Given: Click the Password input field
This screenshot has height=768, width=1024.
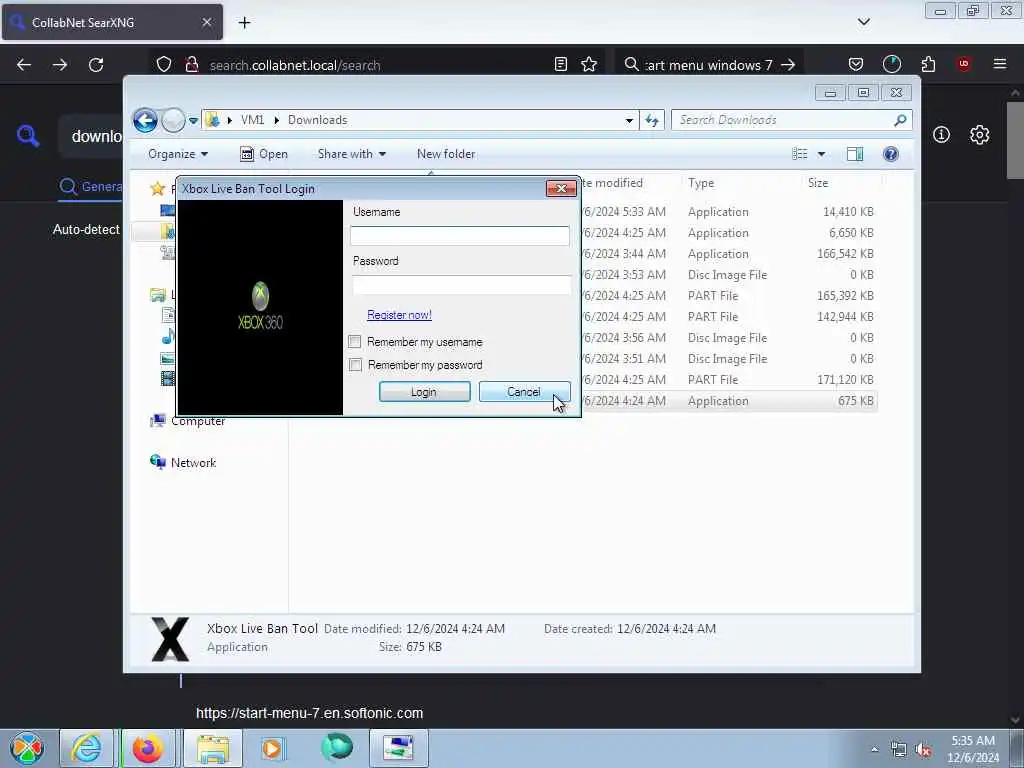Looking at the screenshot, I should coord(462,285).
